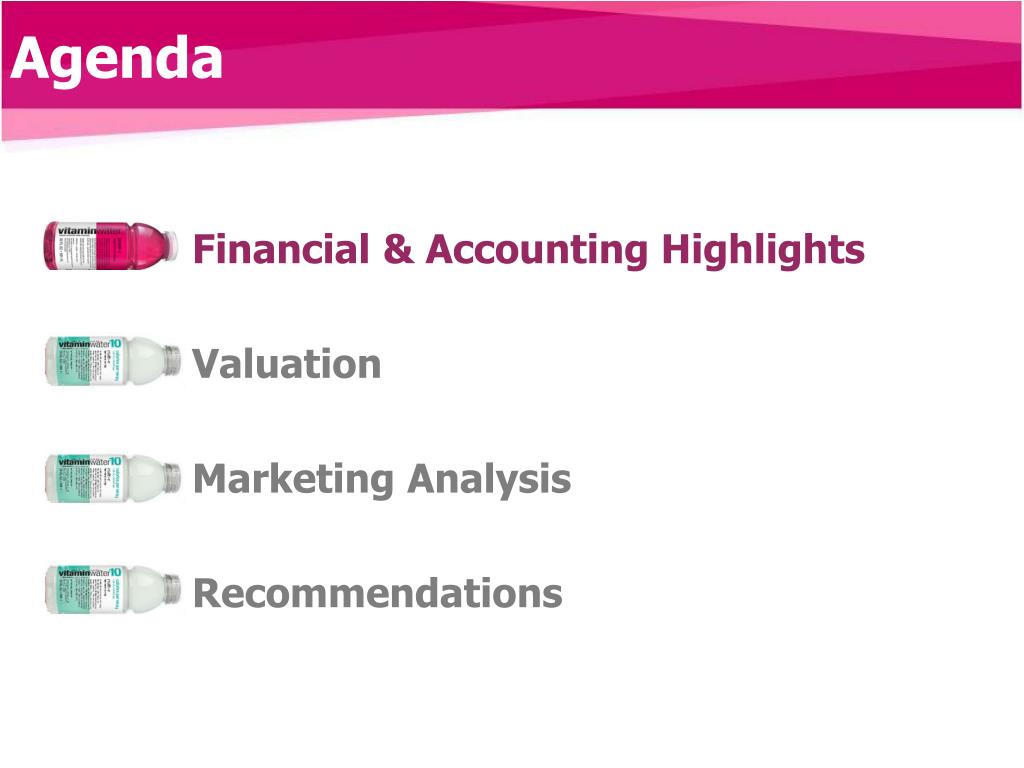Go to the Valuation agenda item
The height and width of the screenshot is (768, 1024).
[286, 364]
